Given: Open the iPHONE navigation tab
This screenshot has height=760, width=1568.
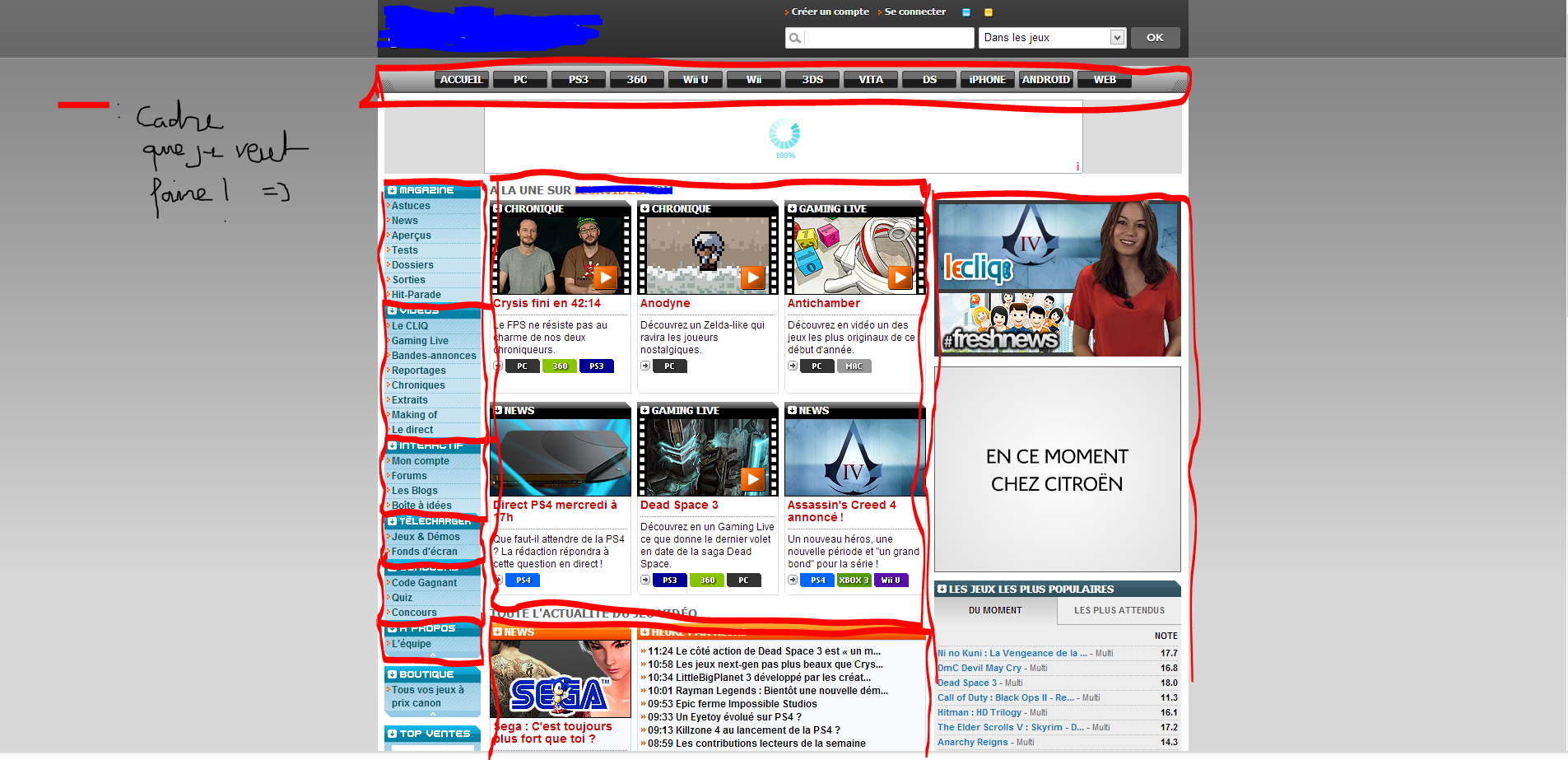Looking at the screenshot, I should point(988,80).
